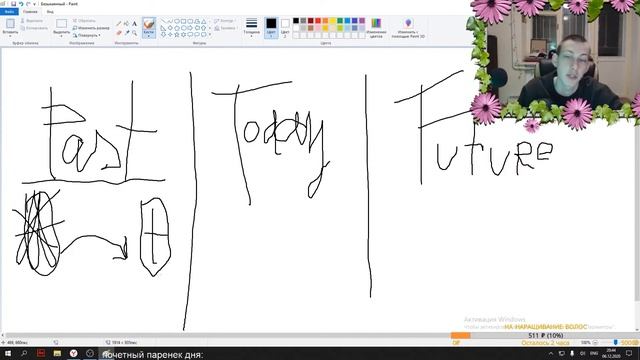Select the Pencil tool
The height and width of the screenshot is (360, 640).
(119, 23)
